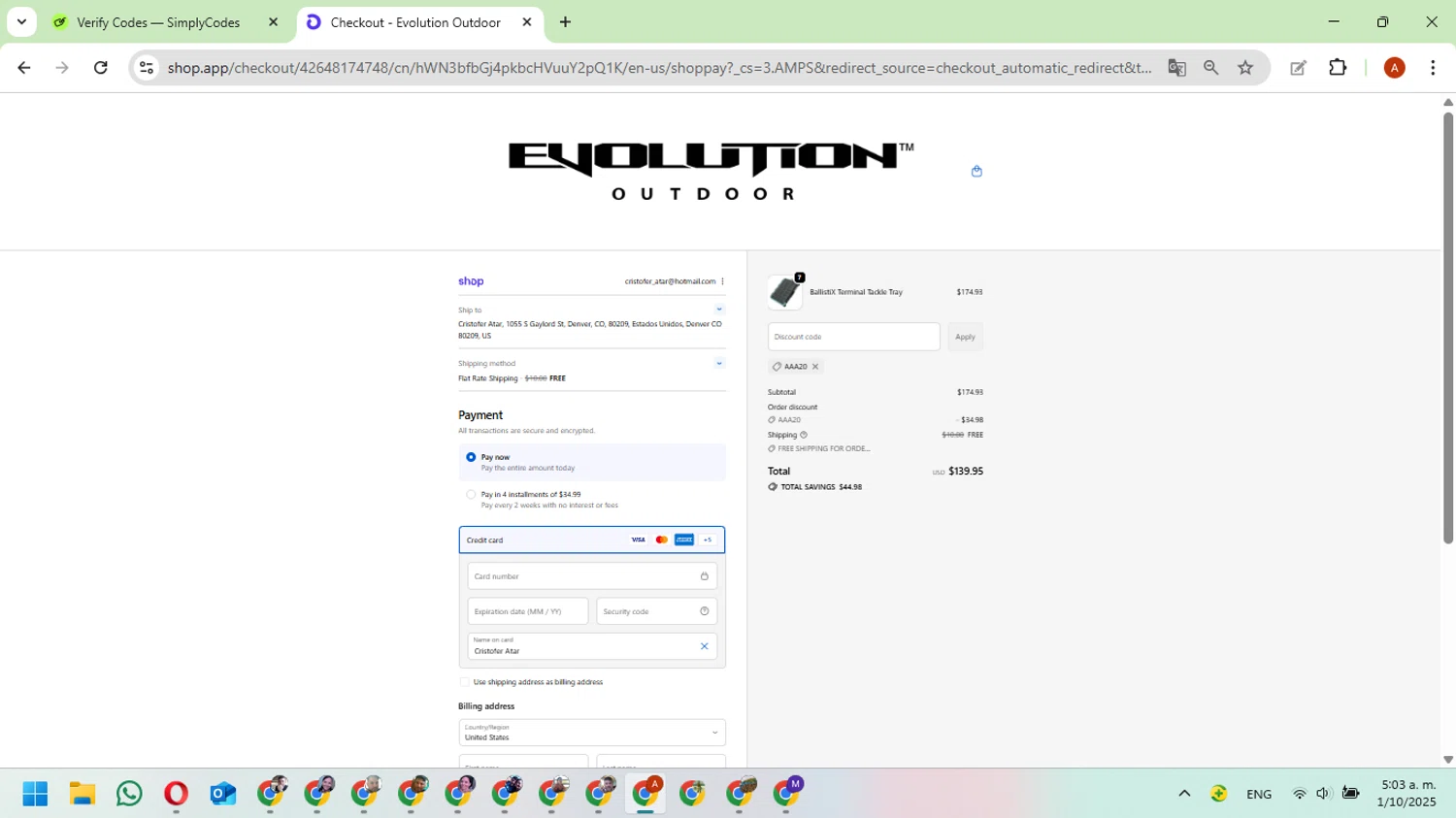Open Chrome profile A avatar
Viewport: 1456px width, 818px height.
tap(1394, 67)
